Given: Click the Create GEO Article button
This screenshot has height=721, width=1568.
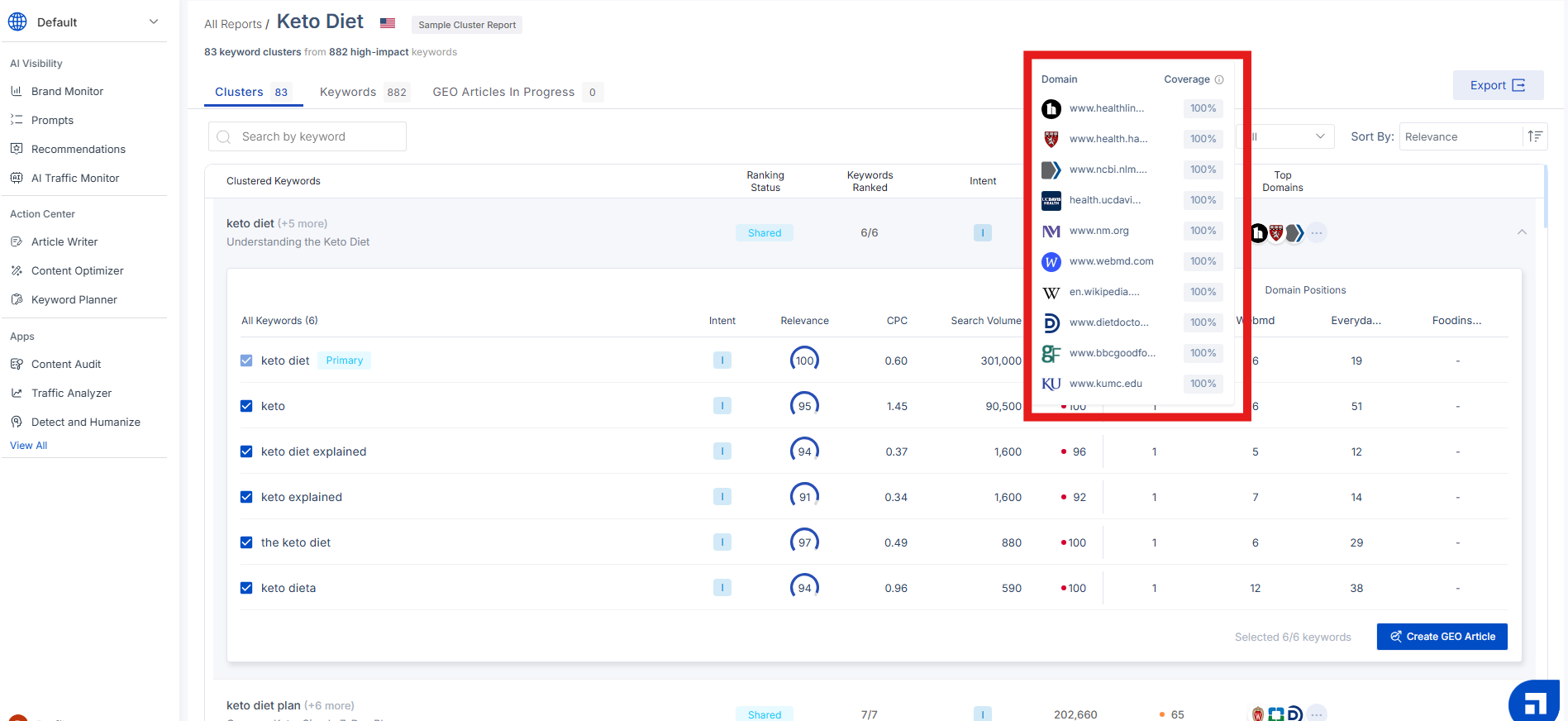Looking at the screenshot, I should (1442, 637).
